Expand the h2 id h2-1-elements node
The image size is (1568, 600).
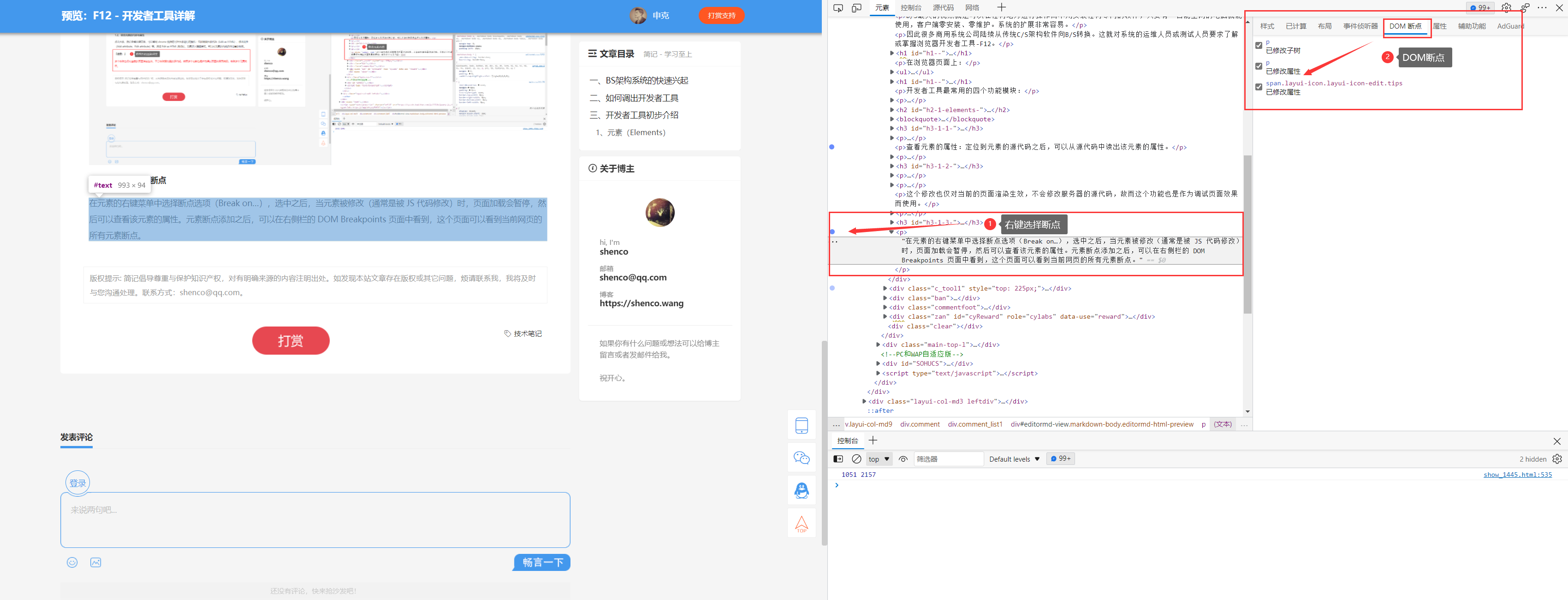click(892, 110)
